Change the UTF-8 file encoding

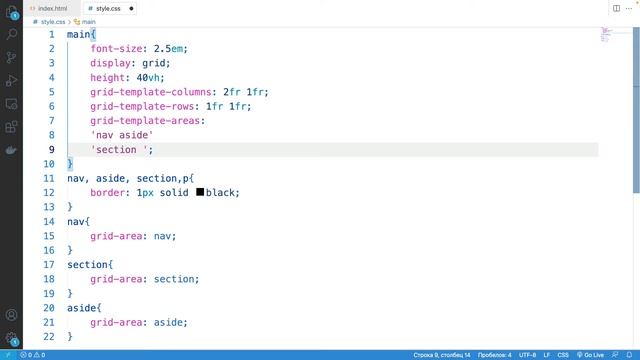[527, 355]
